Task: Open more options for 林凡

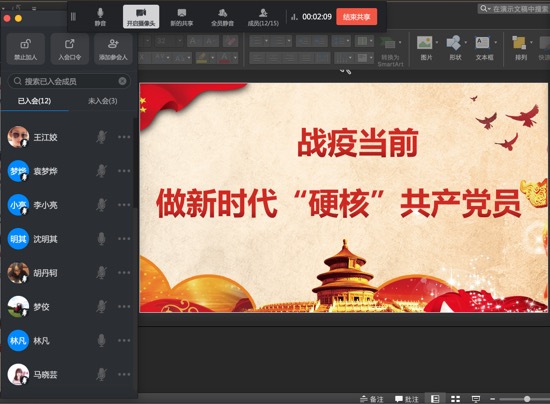Action: [x=124, y=341]
